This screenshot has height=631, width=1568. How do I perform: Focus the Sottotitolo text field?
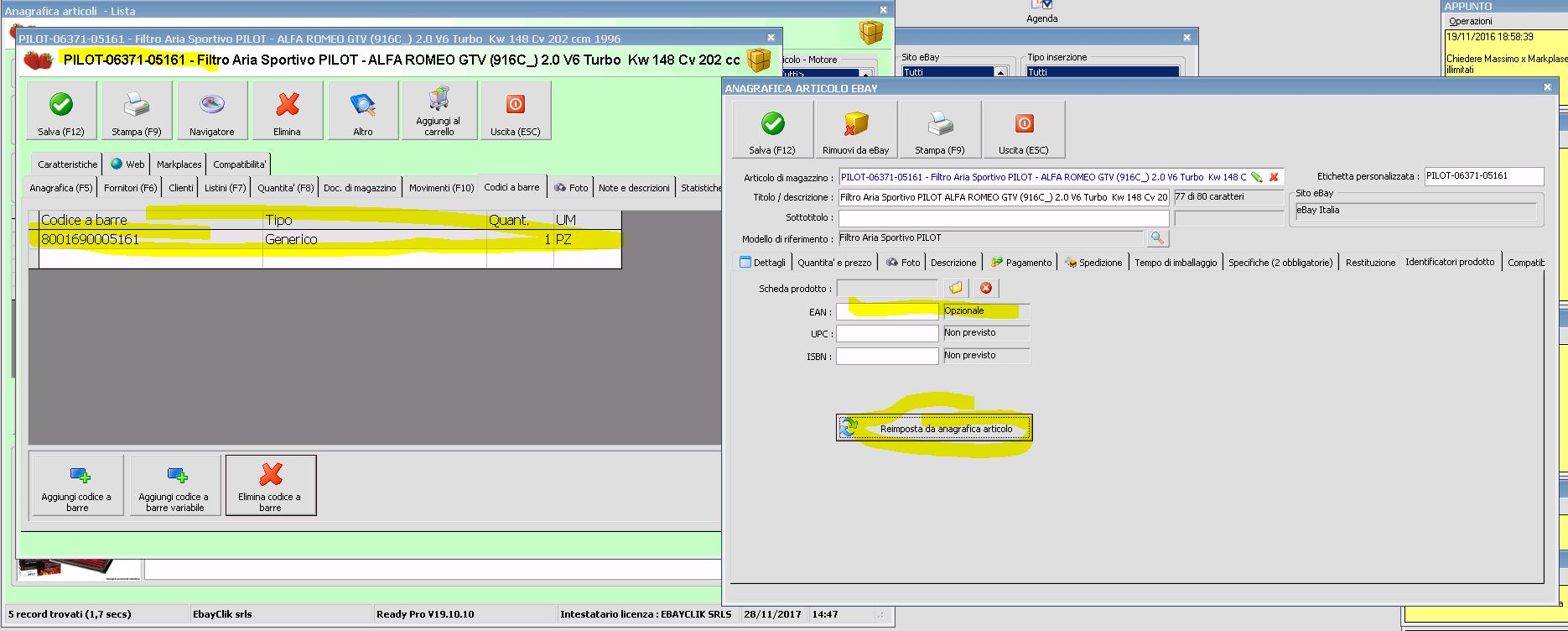click(x=1004, y=218)
